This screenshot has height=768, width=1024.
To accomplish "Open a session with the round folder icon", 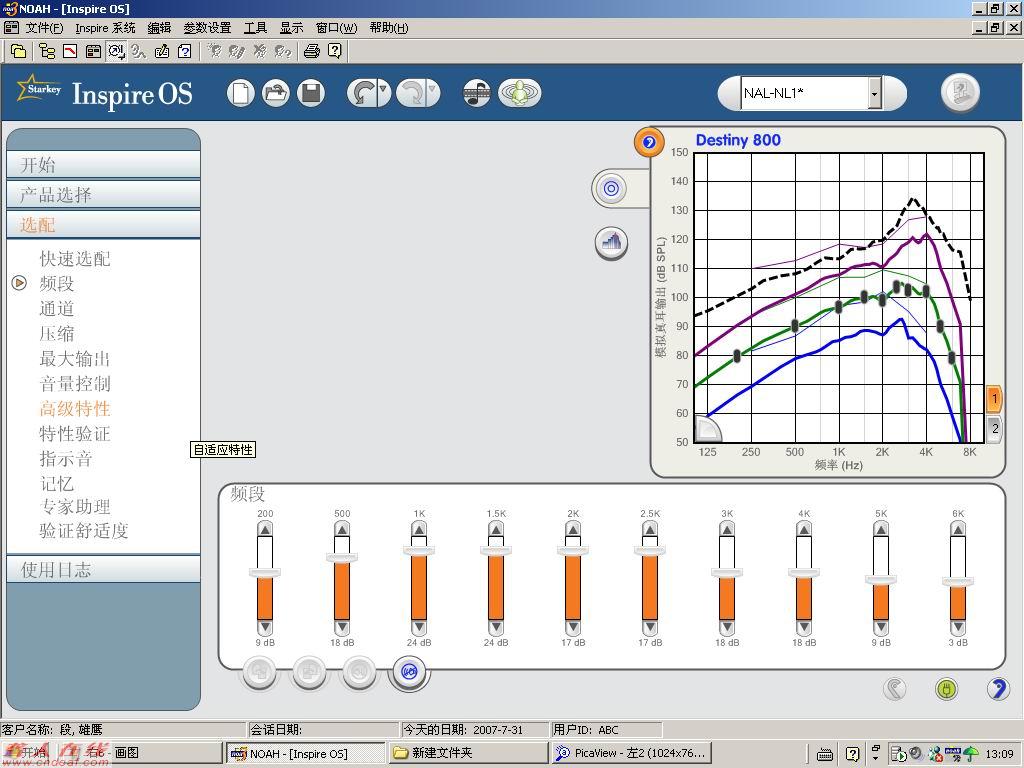I will point(276,93).
